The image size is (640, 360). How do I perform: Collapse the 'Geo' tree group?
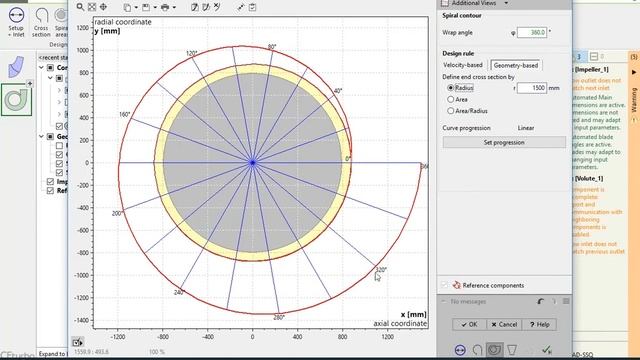[x=41, y=136]
